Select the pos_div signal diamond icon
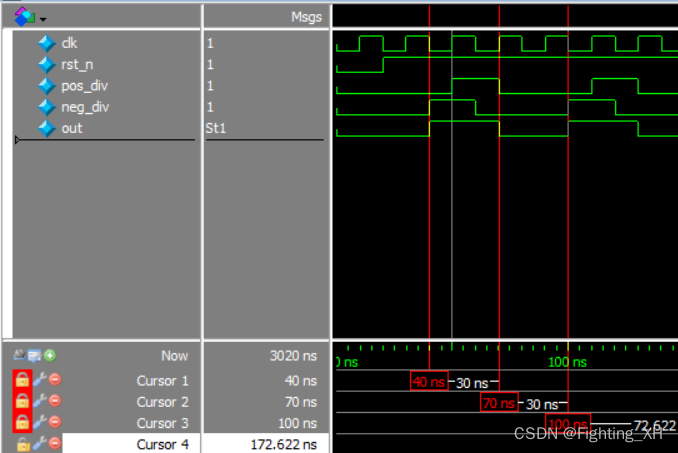The height and width of the screenshot is (453, 678). click(x=47, y=86)
